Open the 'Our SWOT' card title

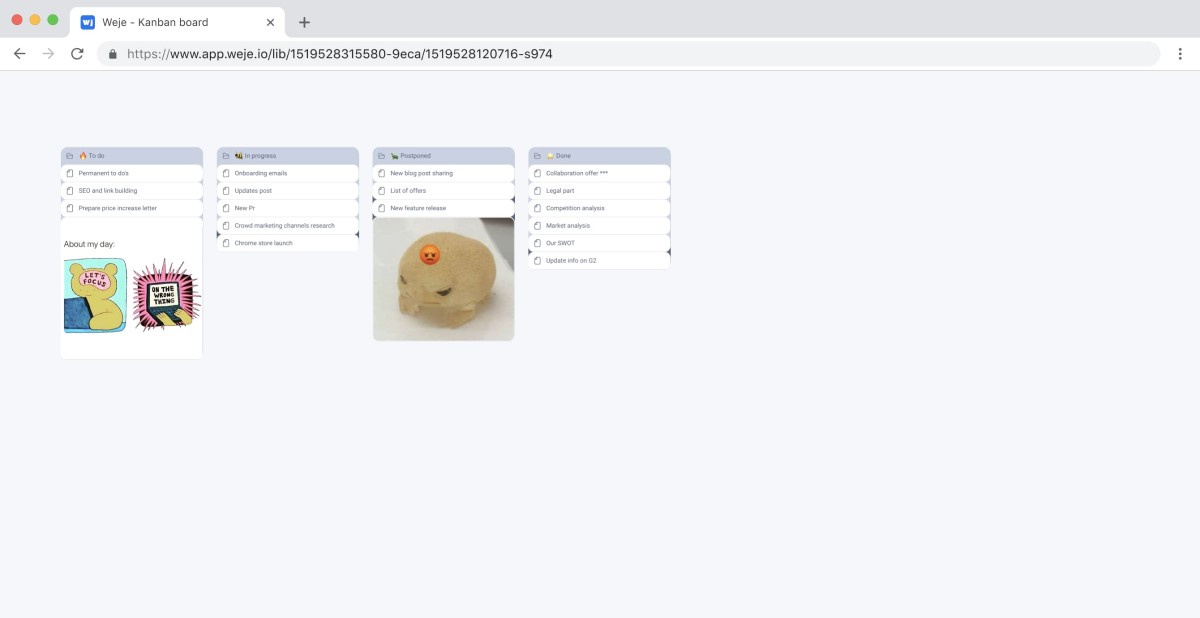pos(561,243)
